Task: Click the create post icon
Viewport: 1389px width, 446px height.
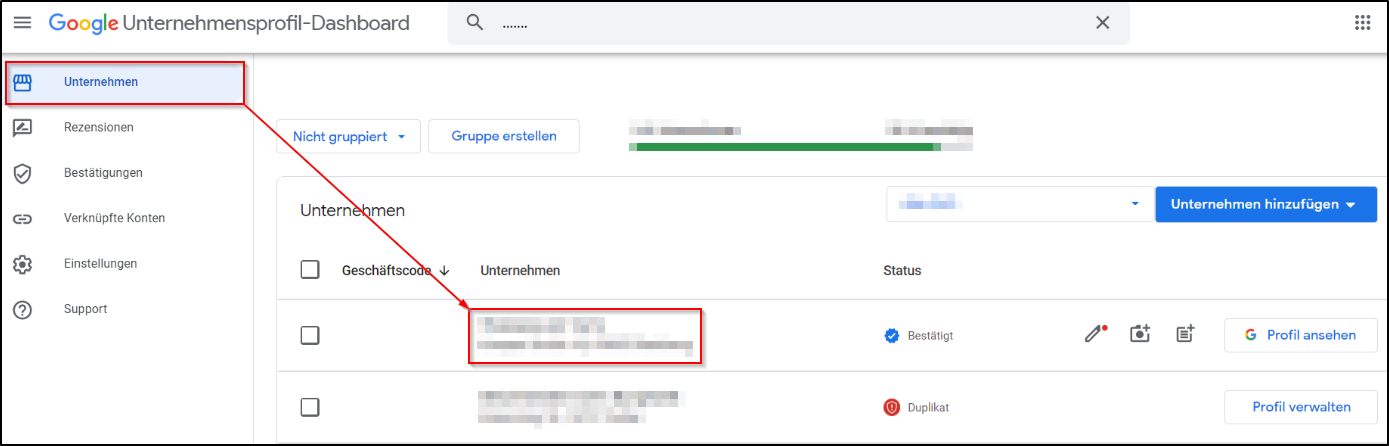Action: [1185, 335]
